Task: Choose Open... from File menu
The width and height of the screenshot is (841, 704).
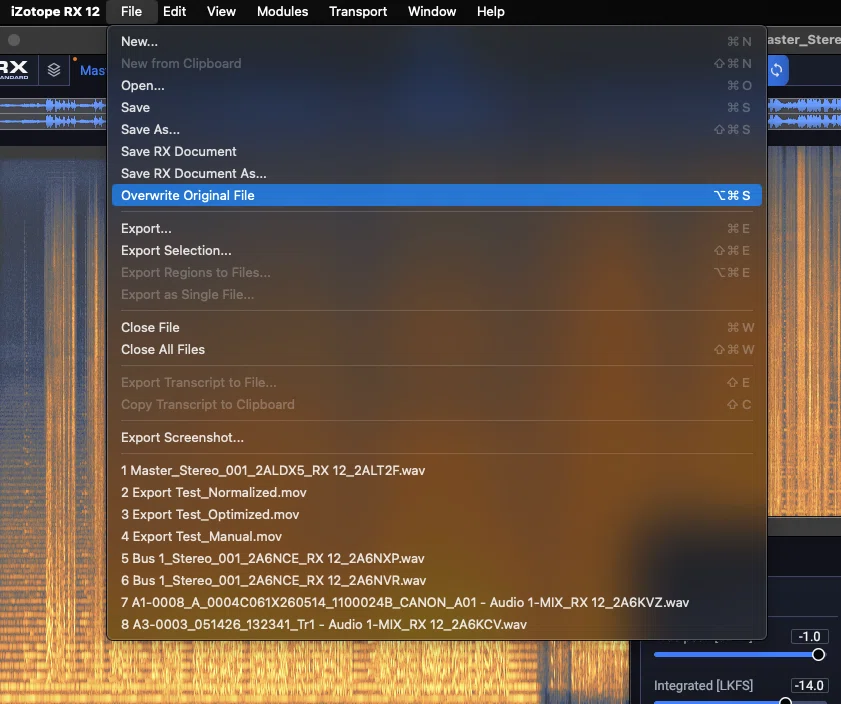Action: pos(437,85)
